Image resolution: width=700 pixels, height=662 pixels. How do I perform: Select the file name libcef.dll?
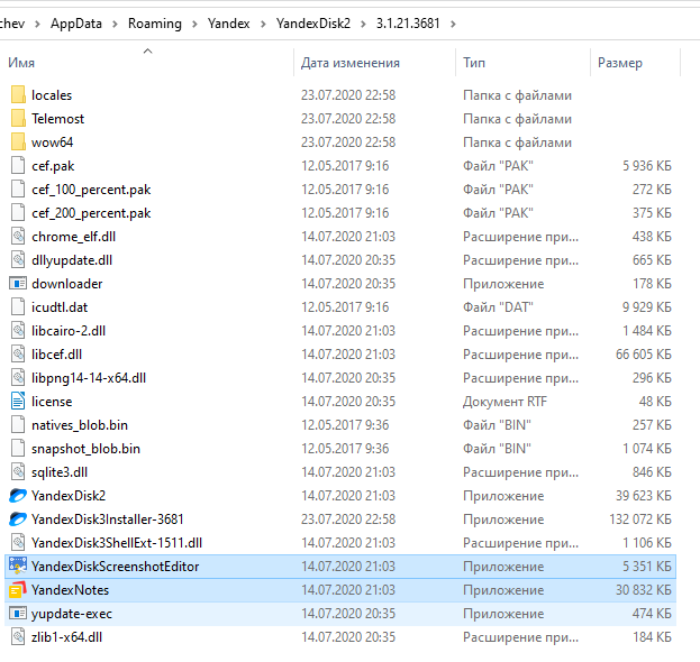click(x=56, y=355)
